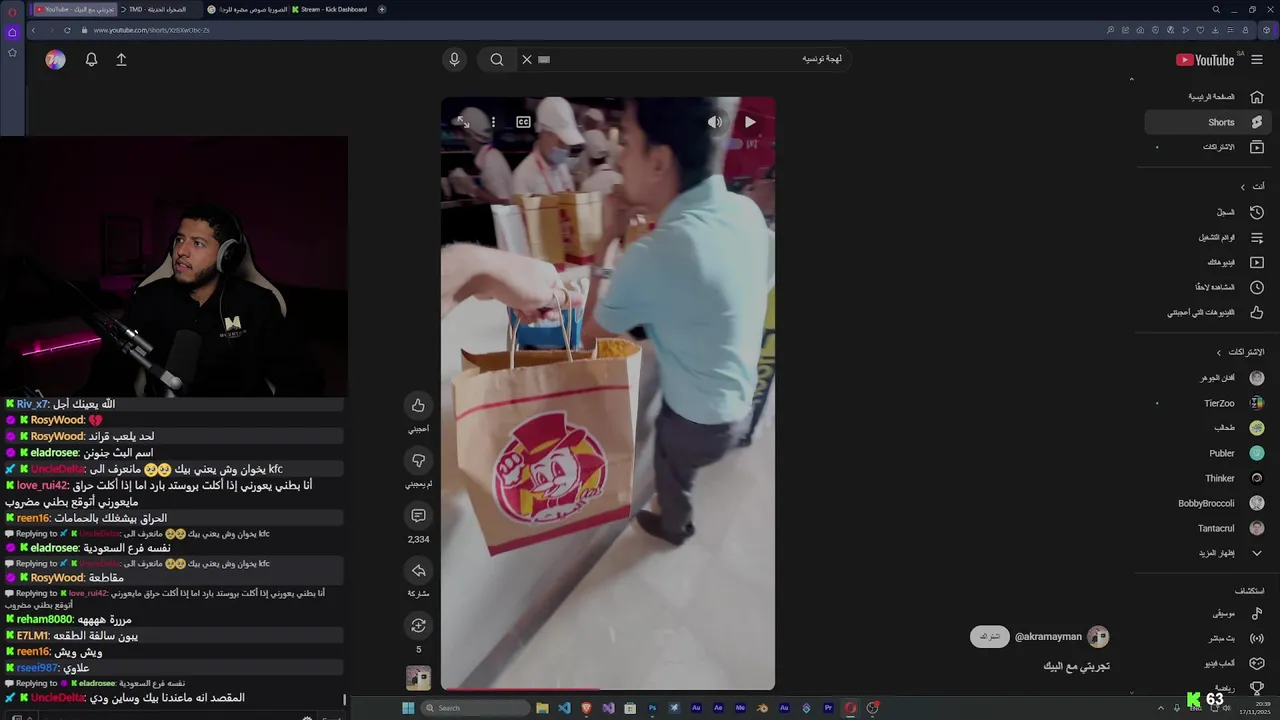
Task: Open TierZoo channel subscription
Action: pyautogui.click(x=1207, y=403)
